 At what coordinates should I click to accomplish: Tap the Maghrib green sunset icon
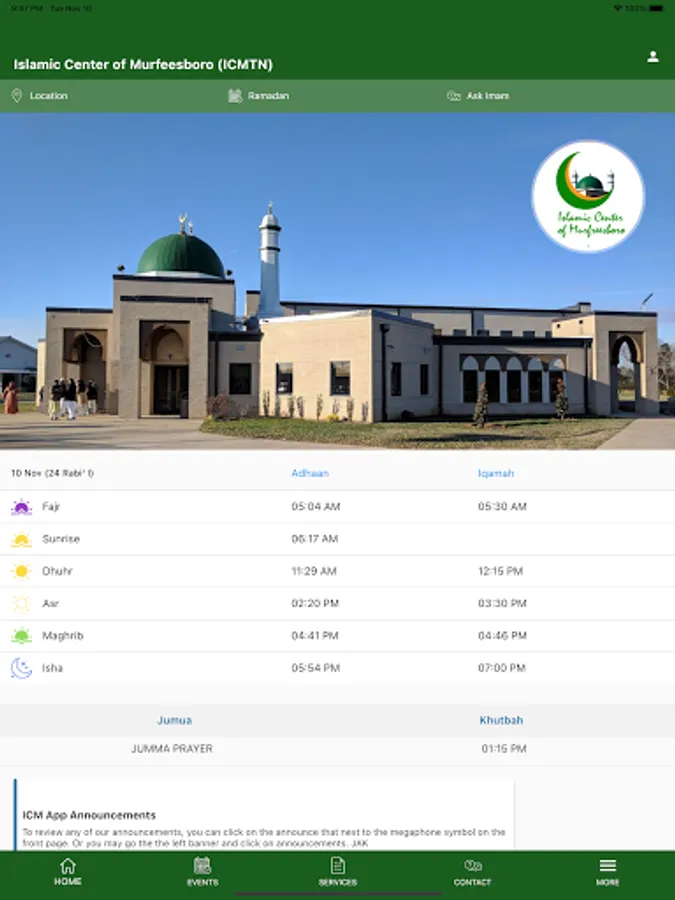pos(21,635)
